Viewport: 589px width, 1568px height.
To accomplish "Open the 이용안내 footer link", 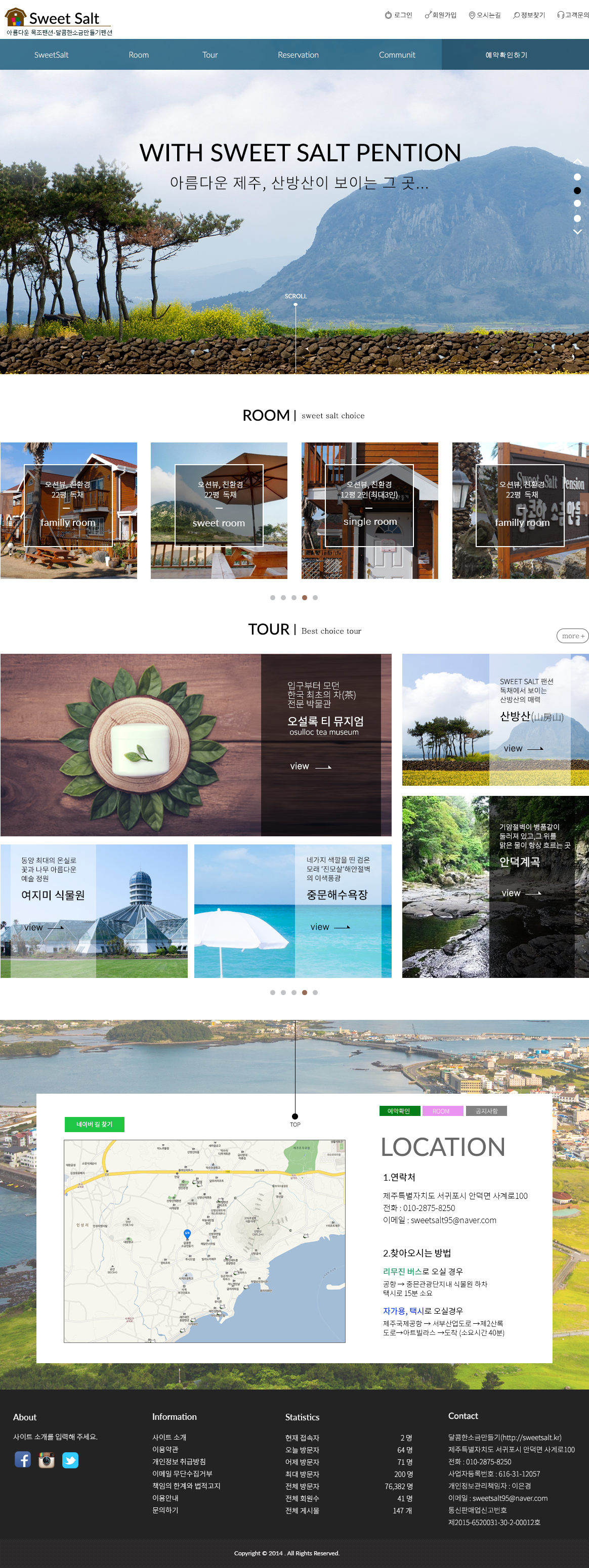I will click(165, 1498).
